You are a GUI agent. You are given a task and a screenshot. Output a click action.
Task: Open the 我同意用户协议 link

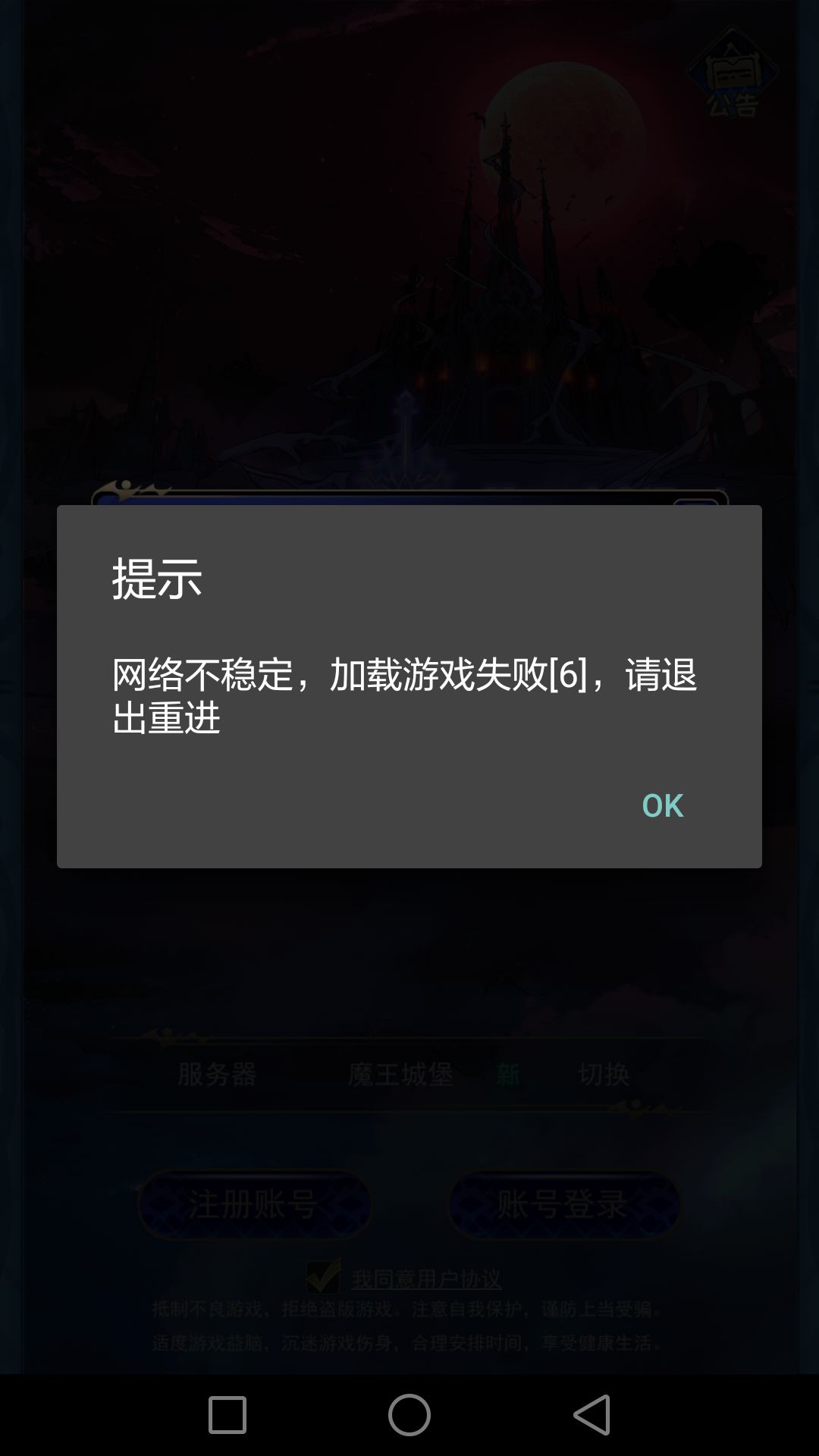coord(426,1279)
